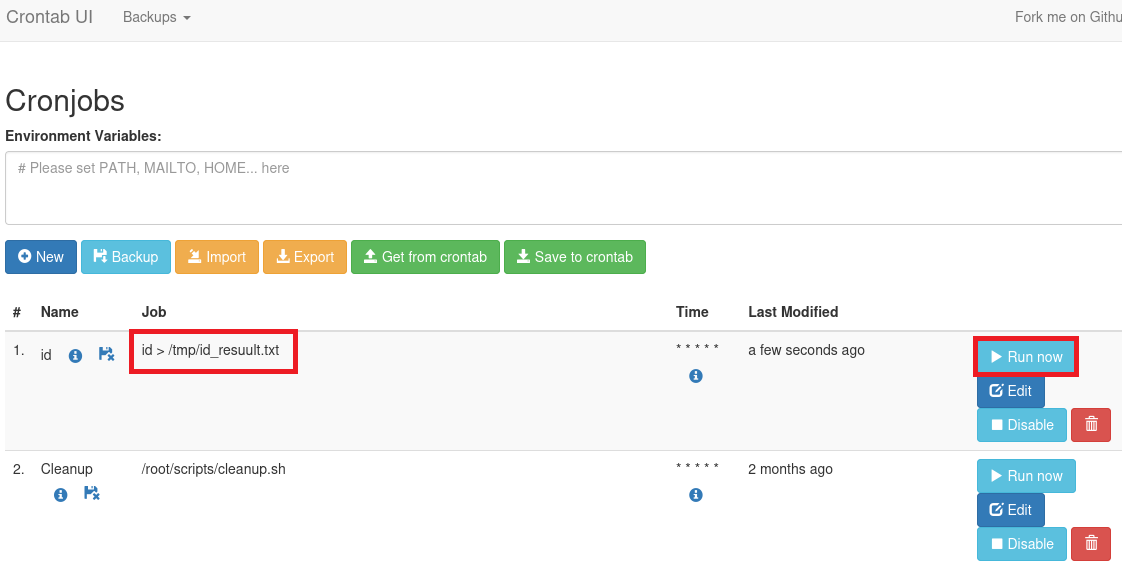
Task: Click the info icon under the Cleanup job name
Action: click(x=61, y=494)
